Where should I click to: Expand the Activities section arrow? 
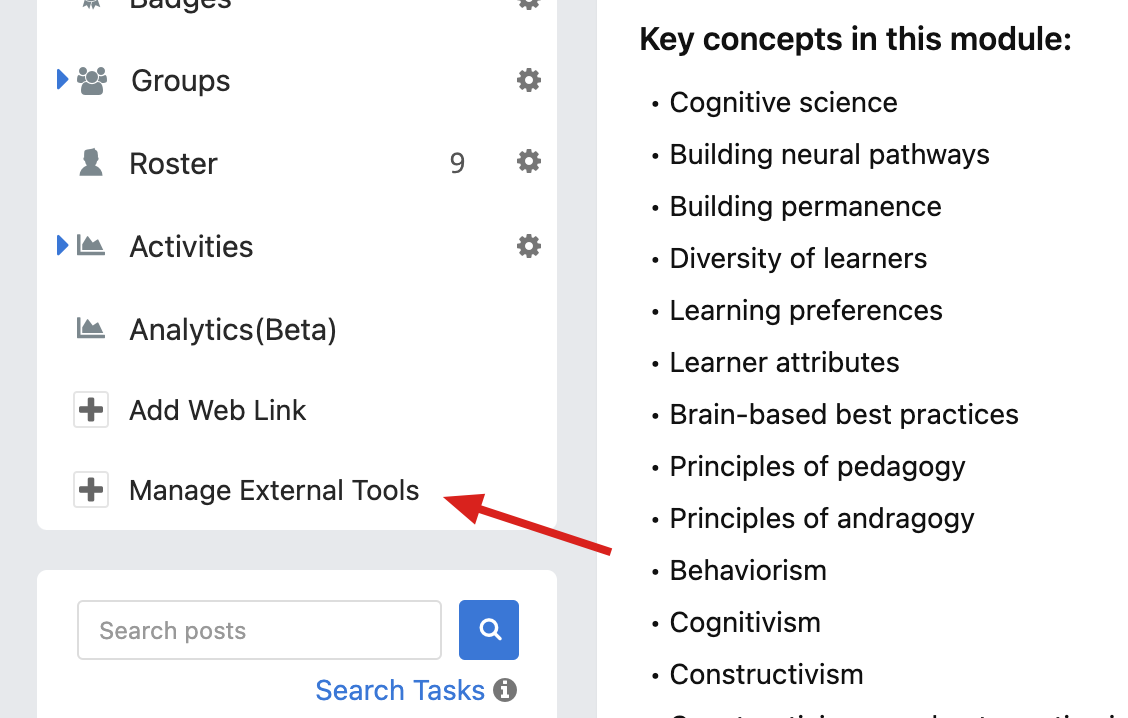click(63, 245)
